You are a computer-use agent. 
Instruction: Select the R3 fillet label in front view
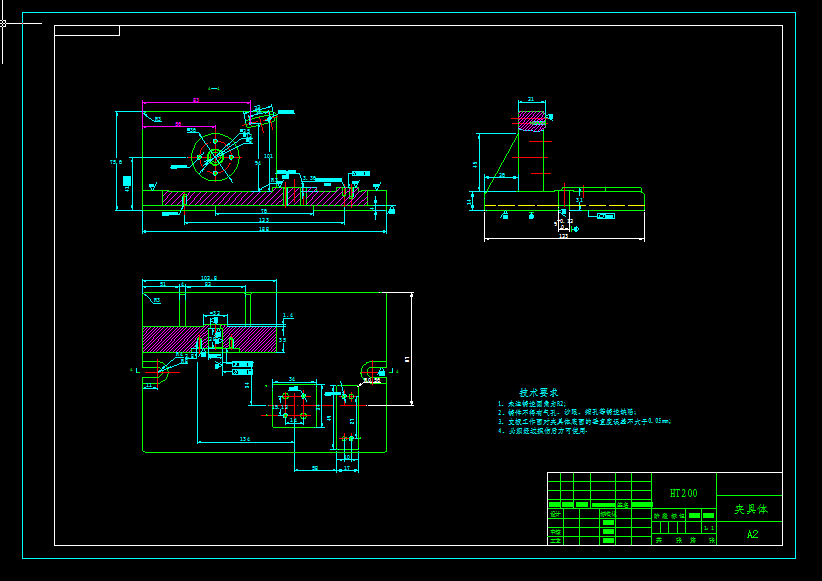157,120
